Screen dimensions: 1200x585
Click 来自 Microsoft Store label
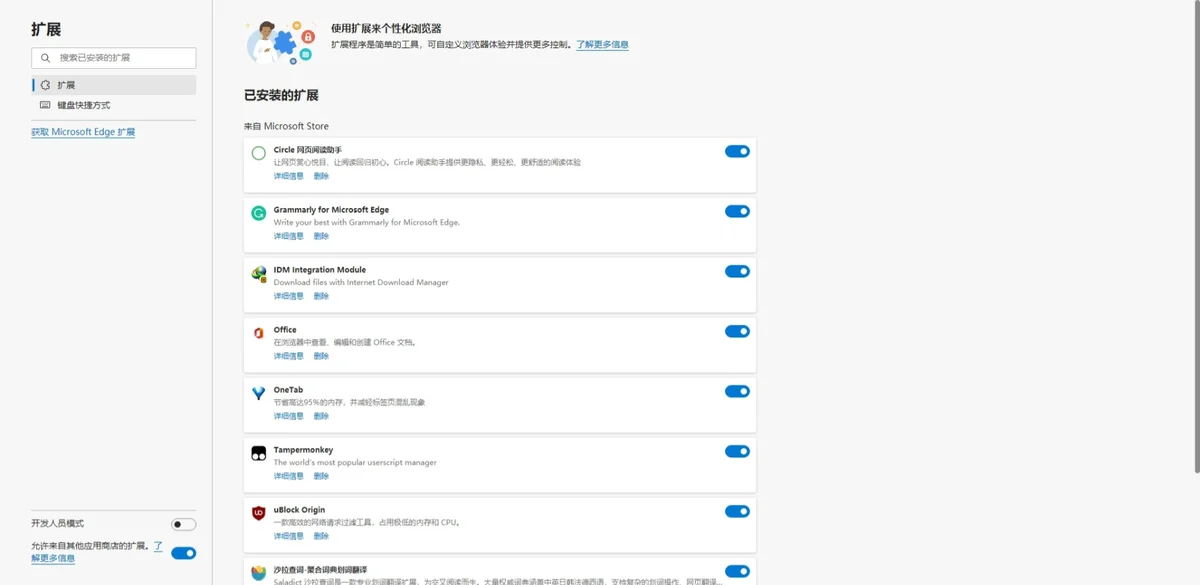tap(286, 126)
